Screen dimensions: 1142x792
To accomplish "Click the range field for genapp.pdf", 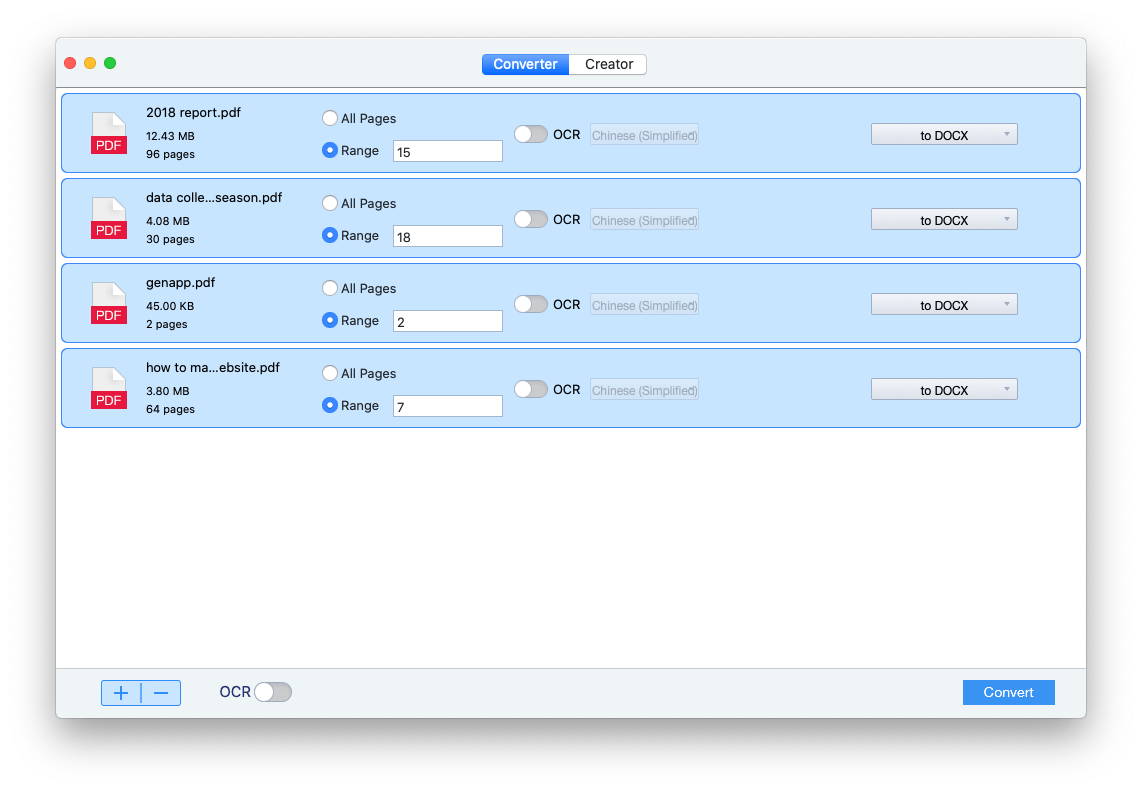I will point(448,321).
